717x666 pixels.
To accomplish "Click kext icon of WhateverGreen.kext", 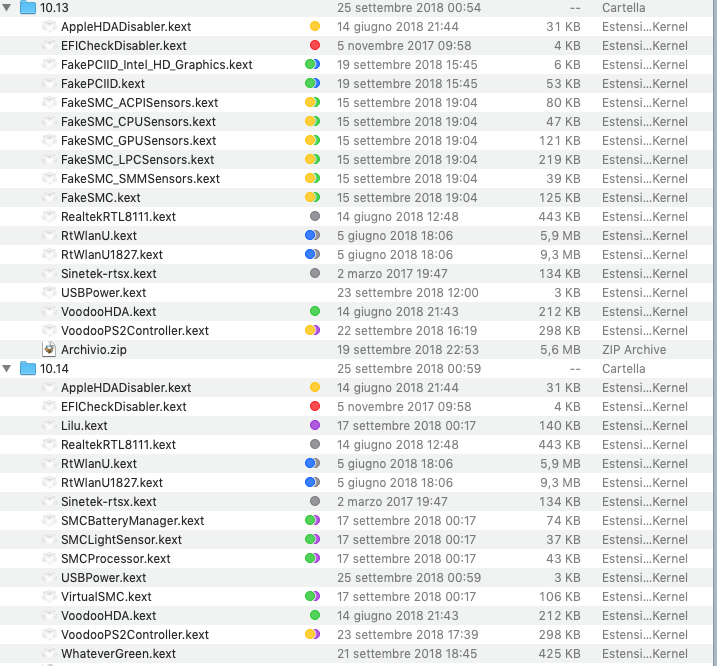I will coord(49,654).
